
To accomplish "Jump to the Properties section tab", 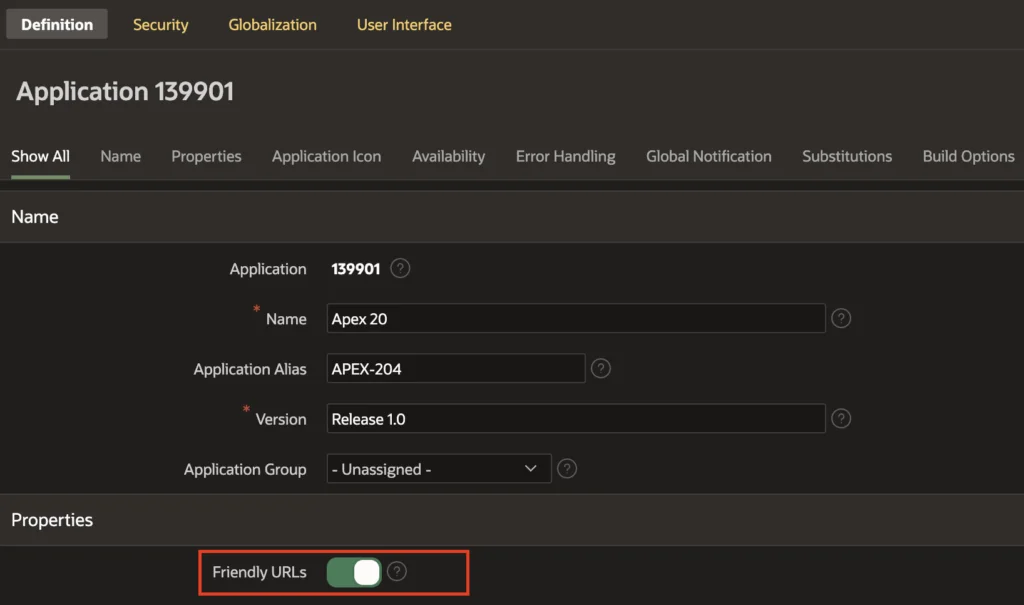I will click(206, 157).
